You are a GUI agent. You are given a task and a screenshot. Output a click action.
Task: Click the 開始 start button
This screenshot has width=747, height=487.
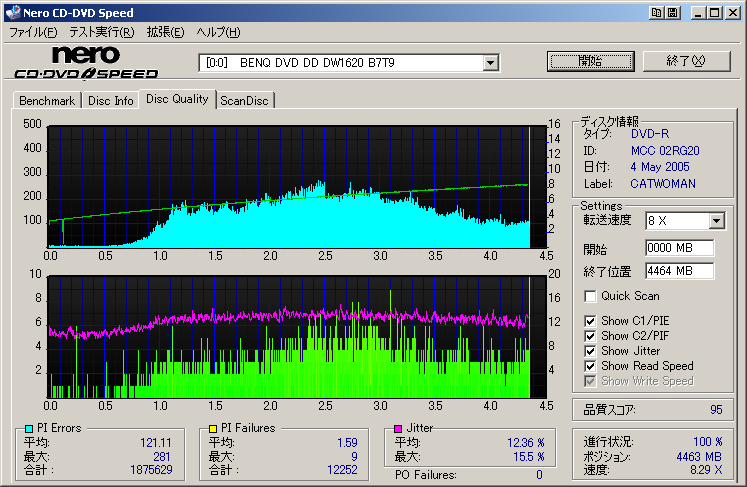591,61
